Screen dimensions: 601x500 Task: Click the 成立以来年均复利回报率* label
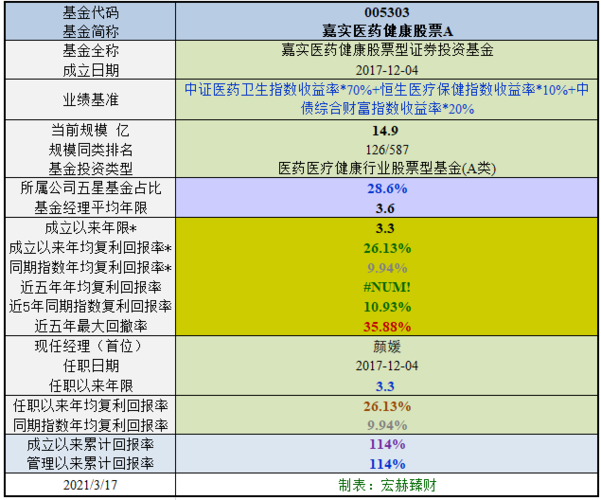click(x=90, y=248)
